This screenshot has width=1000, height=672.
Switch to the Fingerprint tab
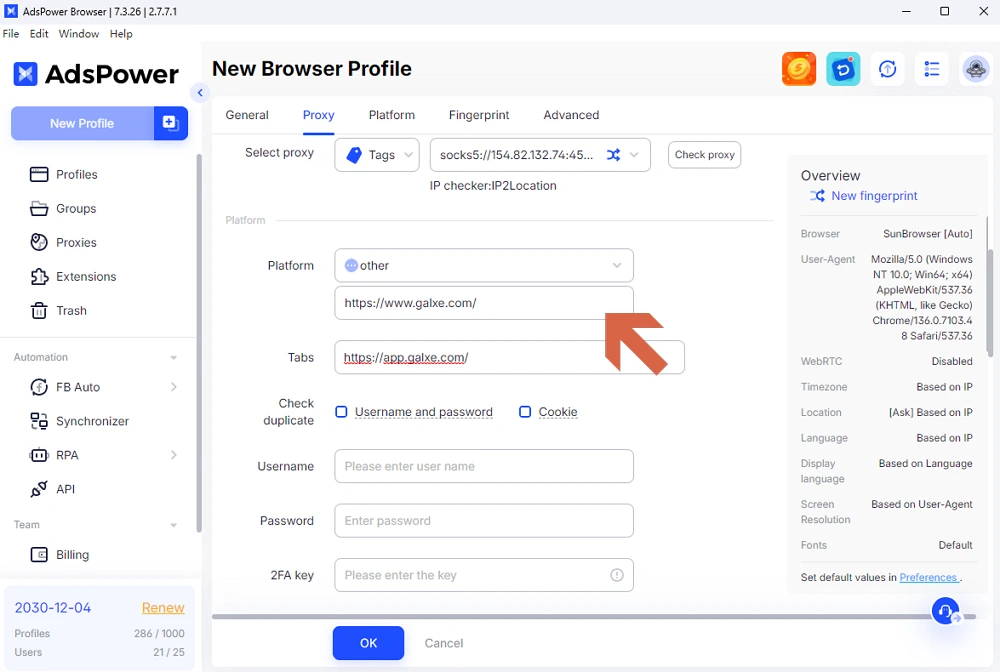tap(479, 115)
